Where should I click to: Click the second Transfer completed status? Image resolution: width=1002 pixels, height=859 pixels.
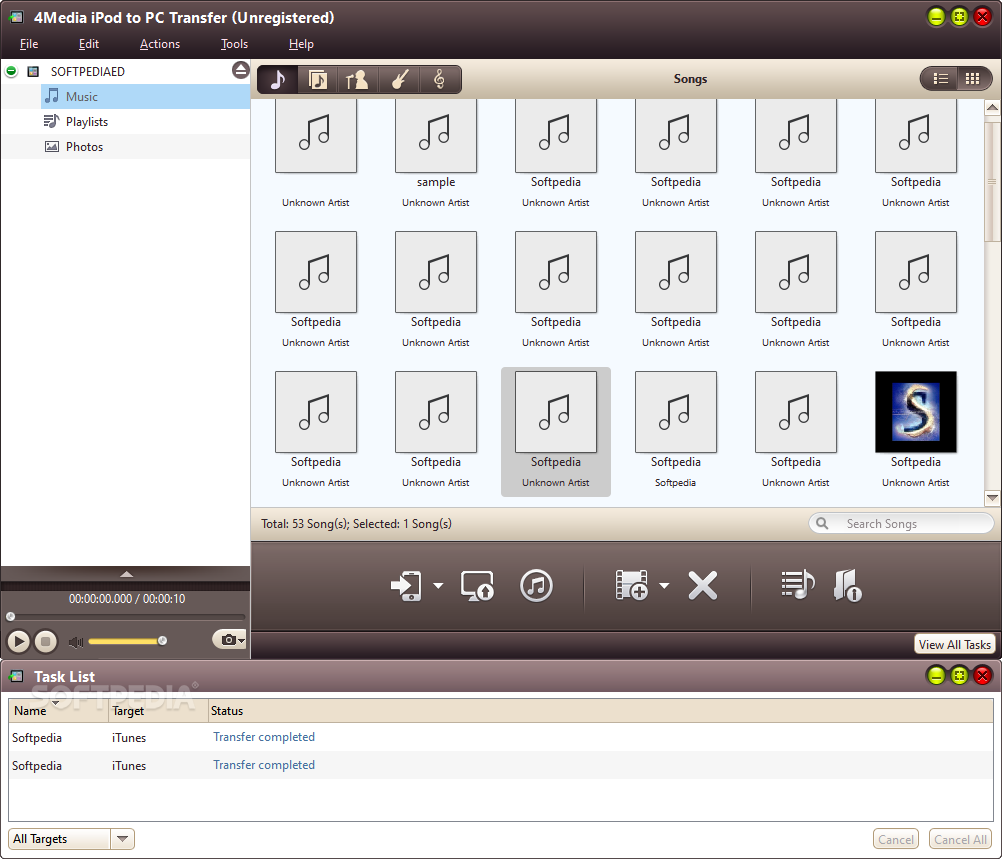264,765
